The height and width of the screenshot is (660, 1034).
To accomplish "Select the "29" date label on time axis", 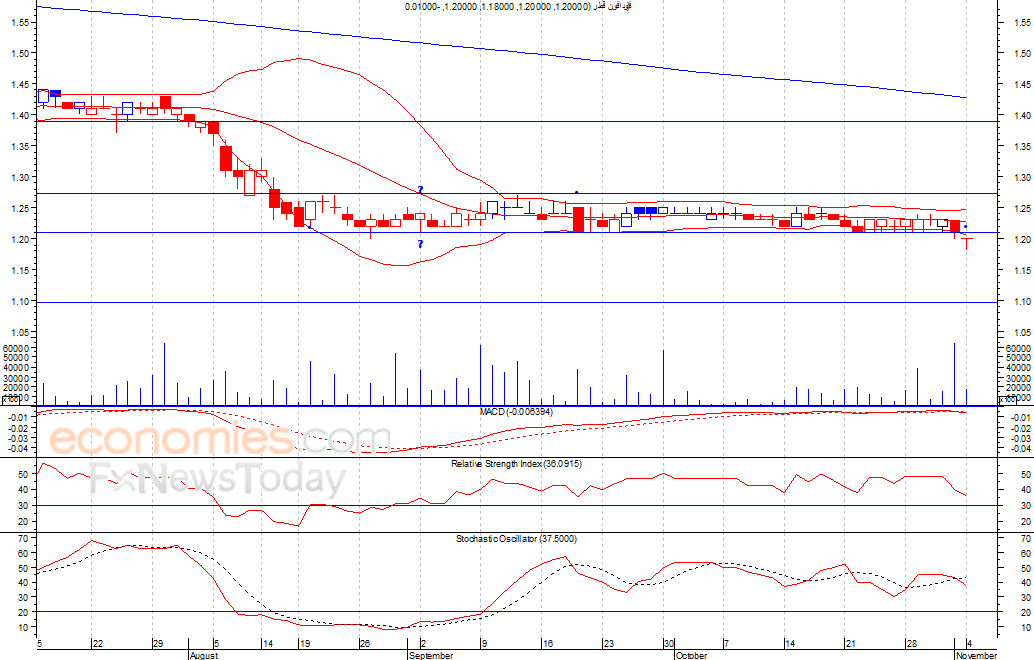I will click(x=158, y=644).
